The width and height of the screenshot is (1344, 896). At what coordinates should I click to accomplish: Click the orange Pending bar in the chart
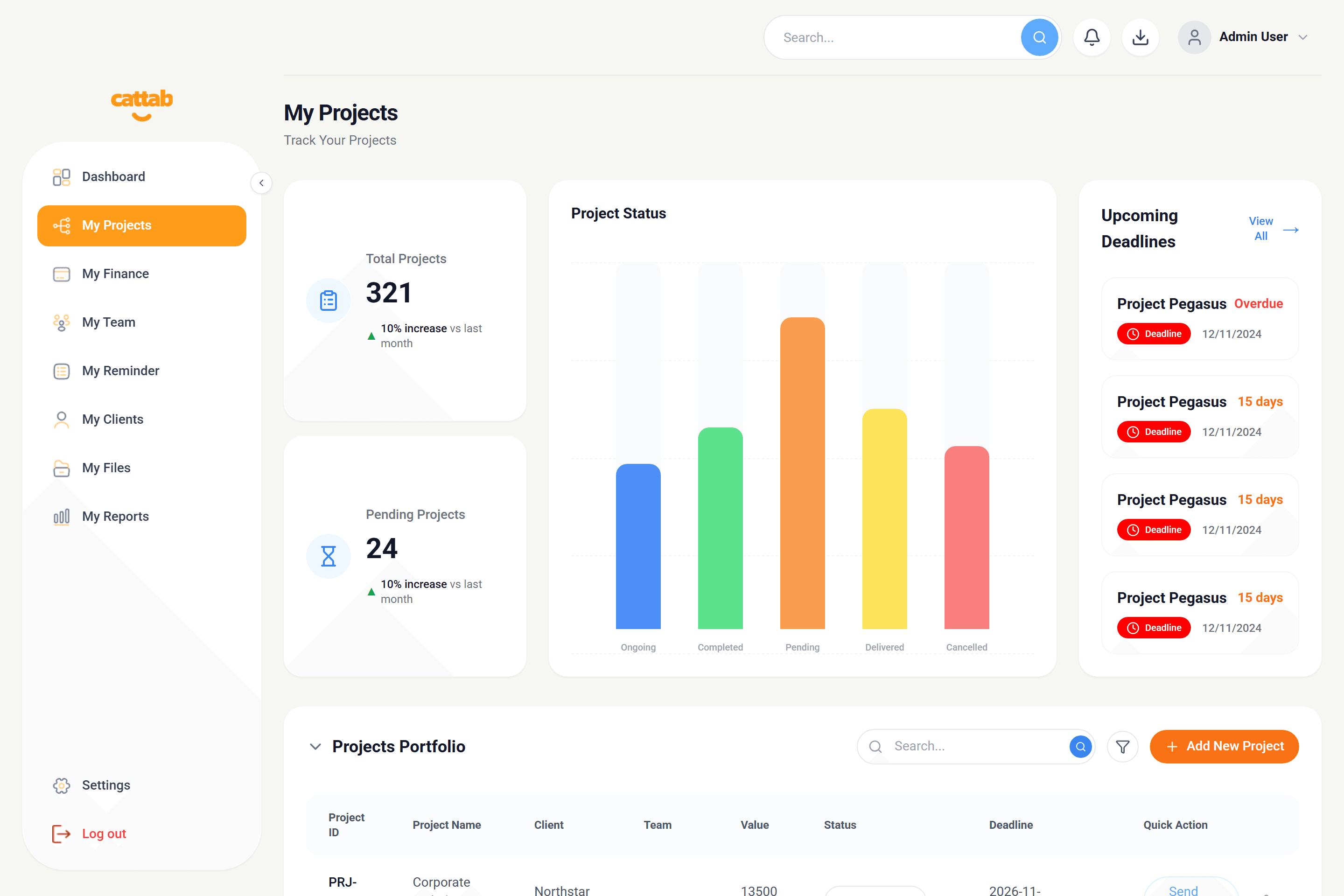tap(802, 473)
